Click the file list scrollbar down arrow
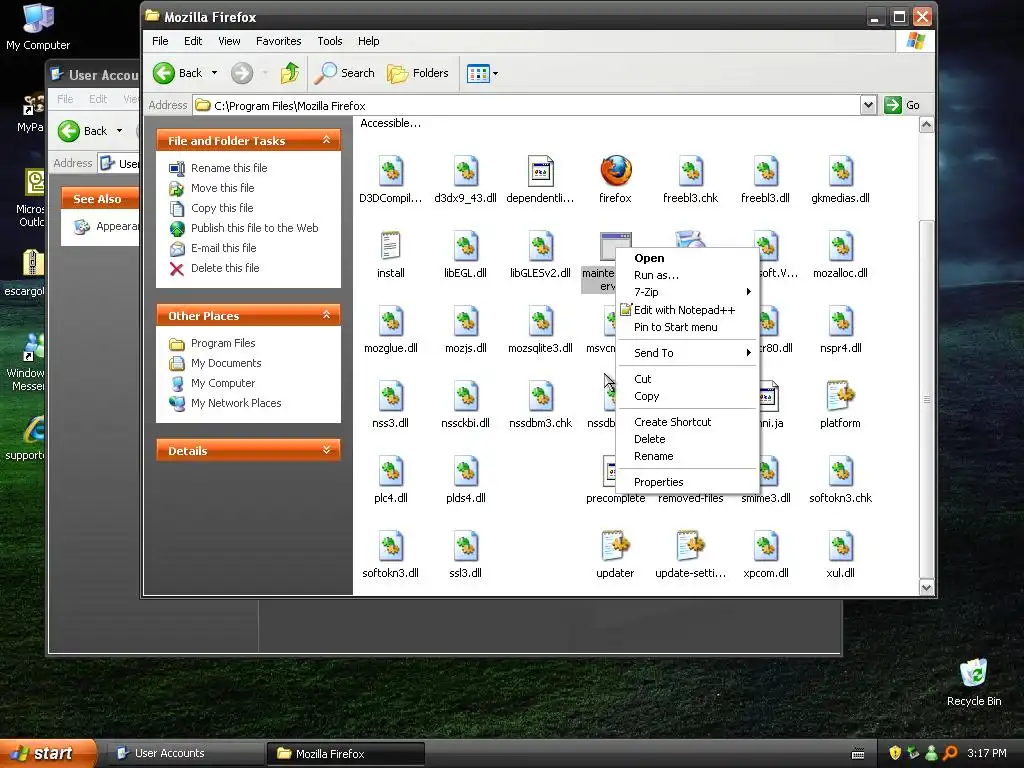 pyautogui.click(x=926, y=587)
